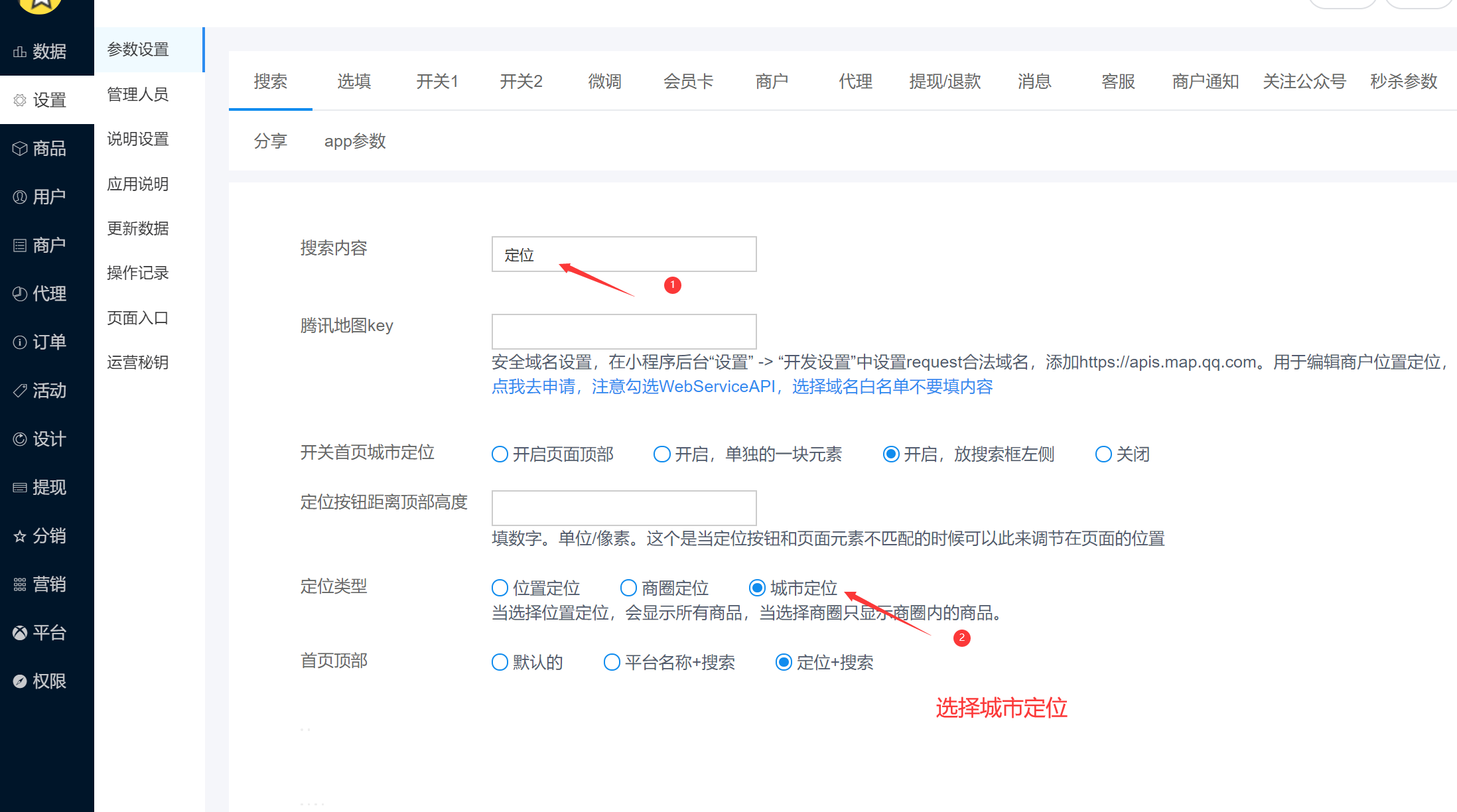Click the 商品 cube icon
The height and width of the screenshot is (812, 1457).
coord(20,149)
